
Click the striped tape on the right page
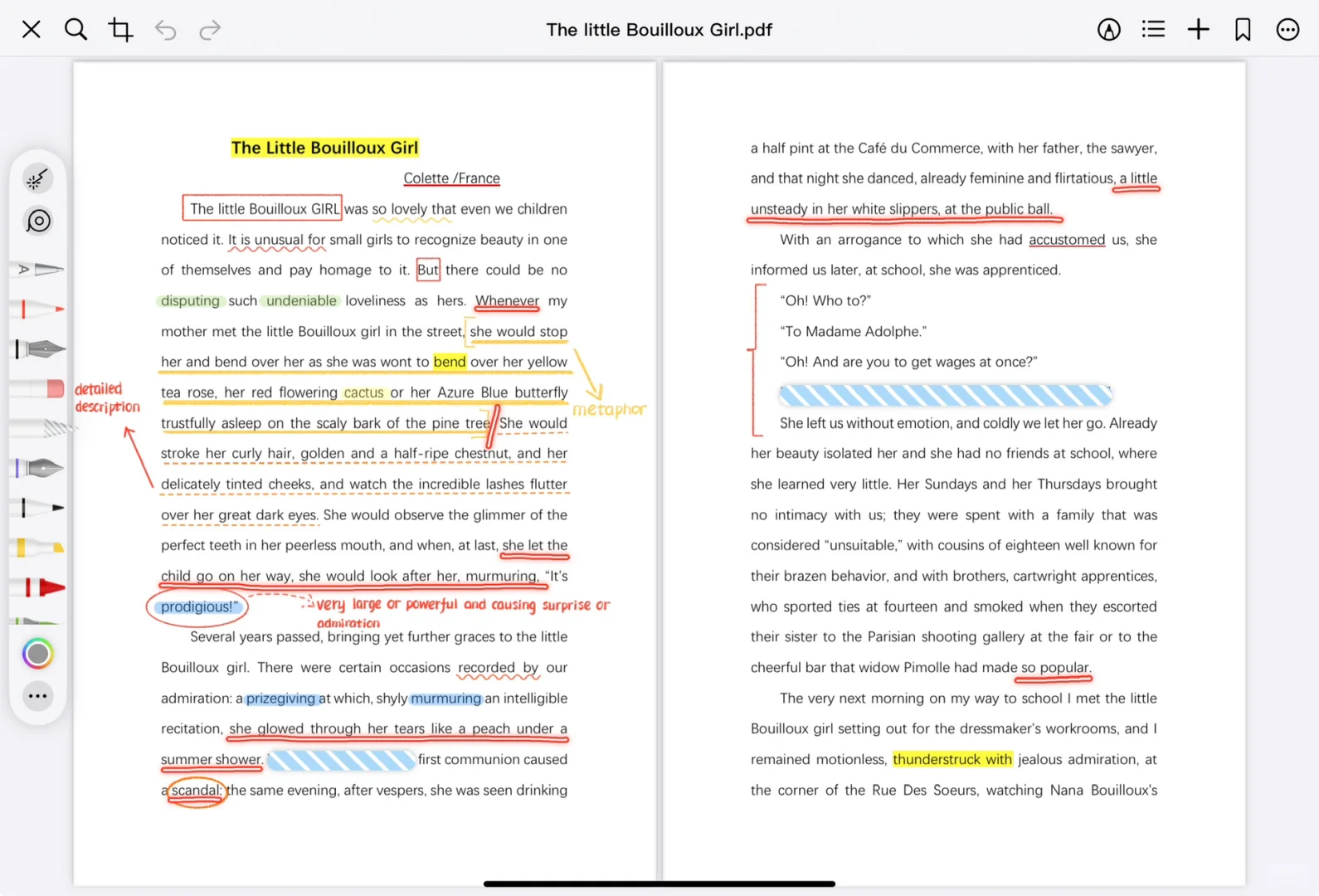tap(945, 395)
